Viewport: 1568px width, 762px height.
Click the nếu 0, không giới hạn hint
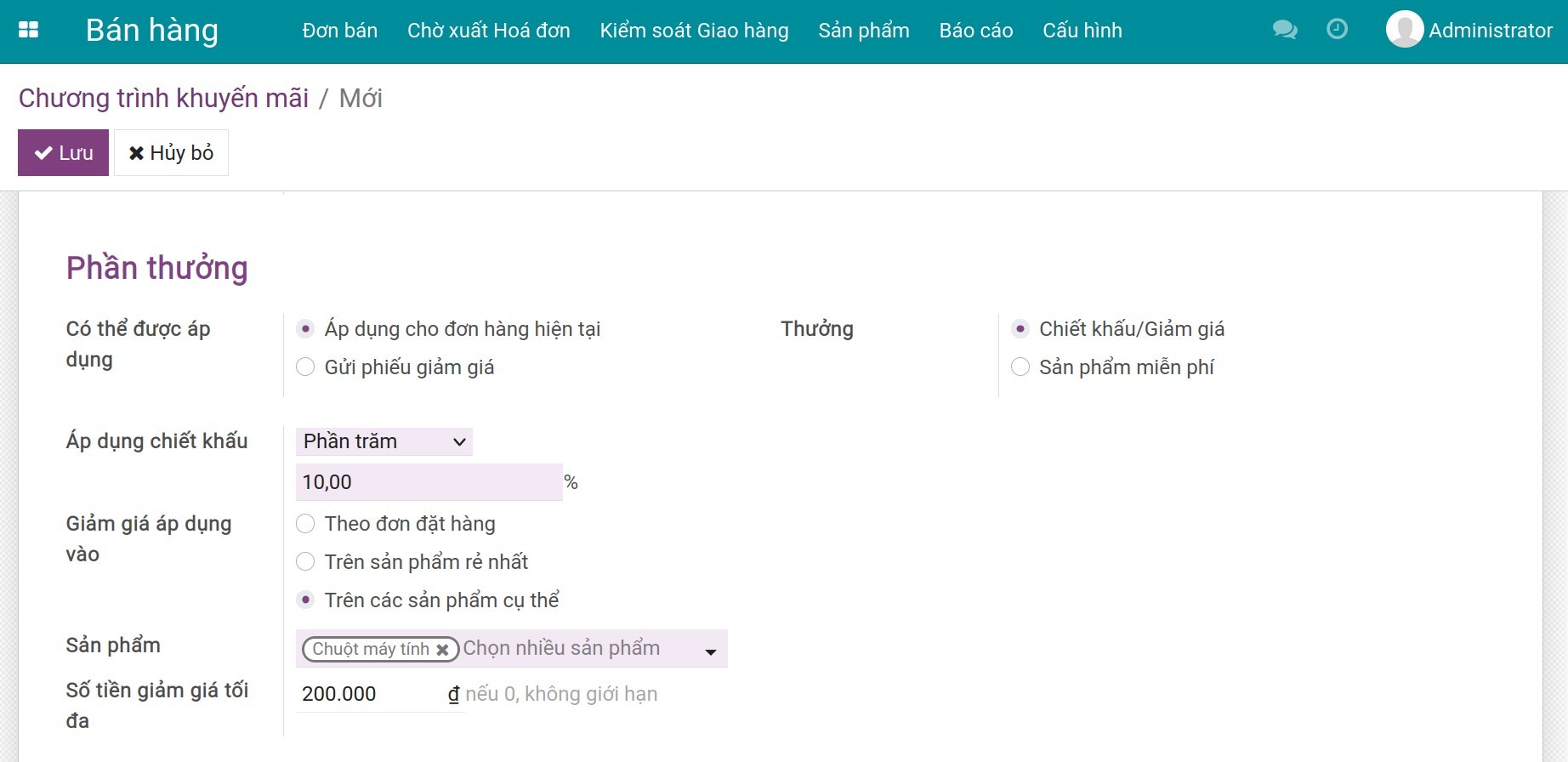point(561,694)
